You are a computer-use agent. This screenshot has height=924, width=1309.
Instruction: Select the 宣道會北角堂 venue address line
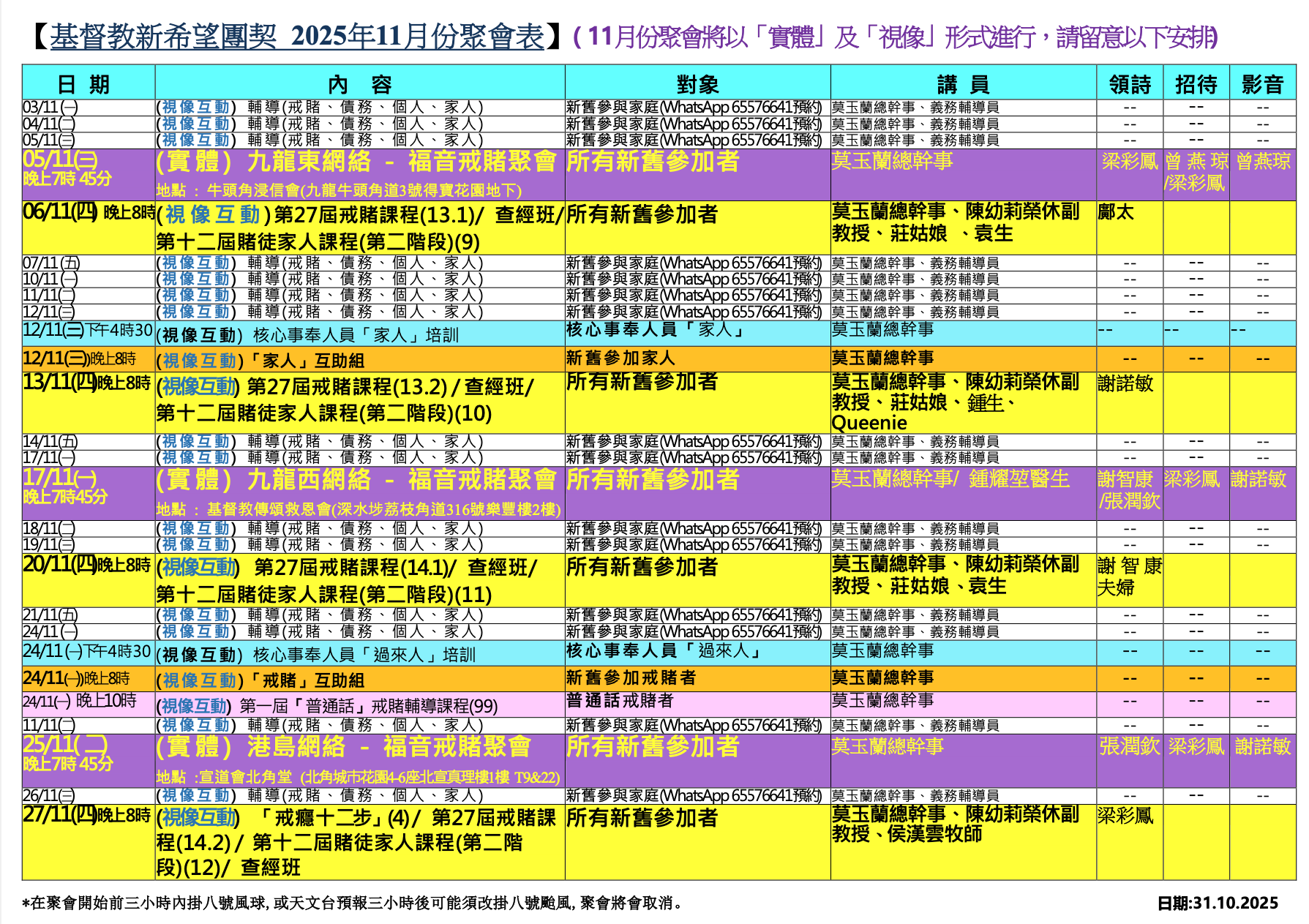(358, 777)
